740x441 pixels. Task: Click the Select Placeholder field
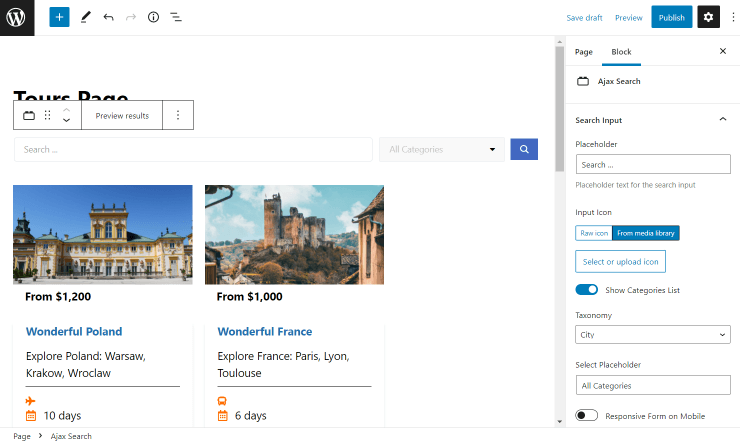653,385
